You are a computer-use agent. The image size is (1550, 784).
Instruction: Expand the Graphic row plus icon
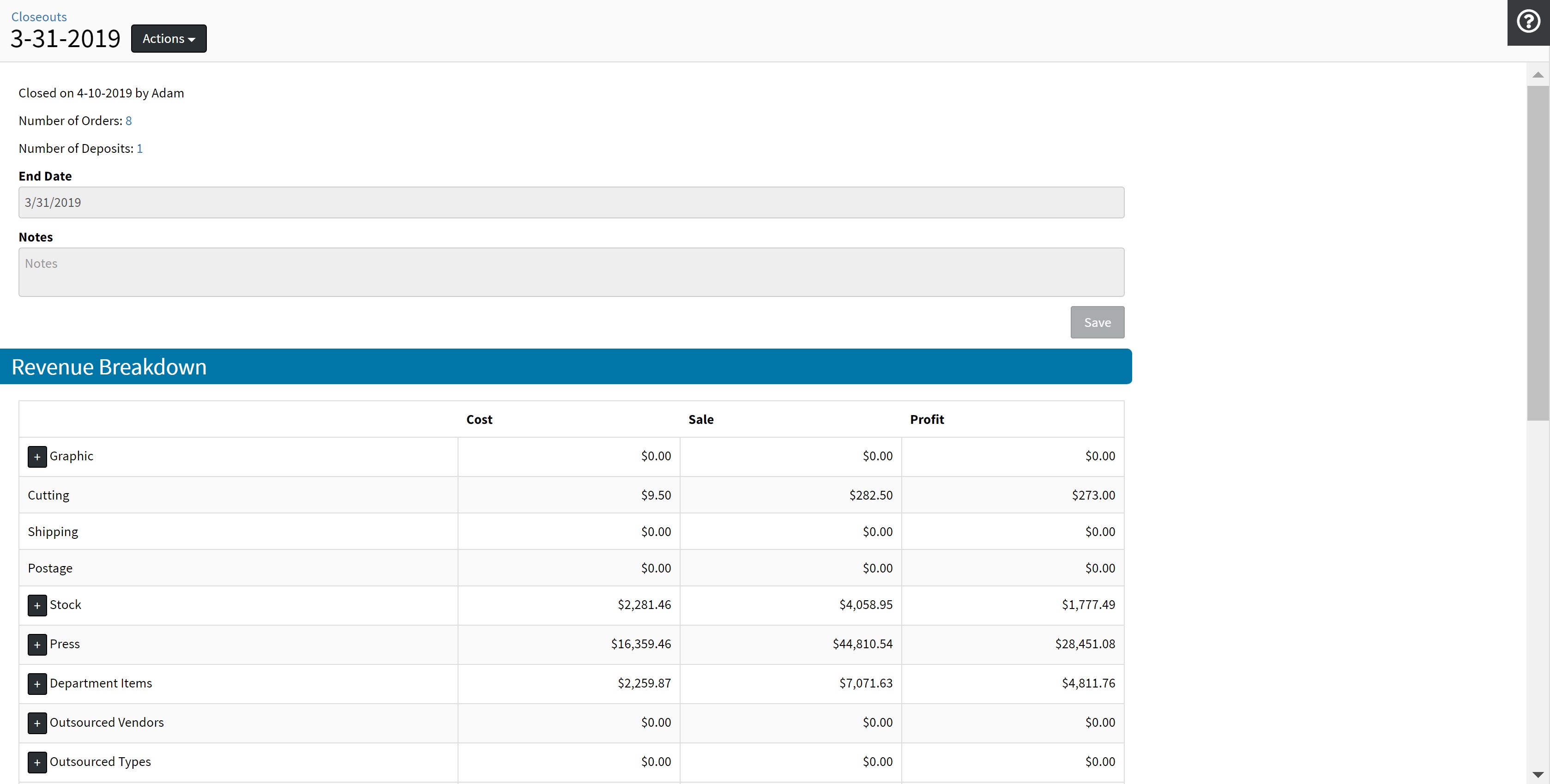point(36,457)
